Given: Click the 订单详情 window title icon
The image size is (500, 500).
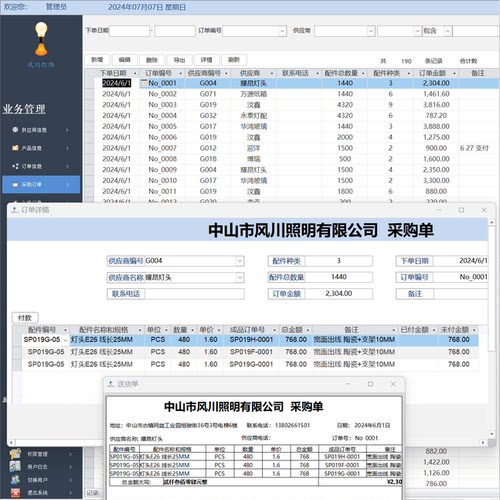Looking at the screenshot, I should [15, 210].
